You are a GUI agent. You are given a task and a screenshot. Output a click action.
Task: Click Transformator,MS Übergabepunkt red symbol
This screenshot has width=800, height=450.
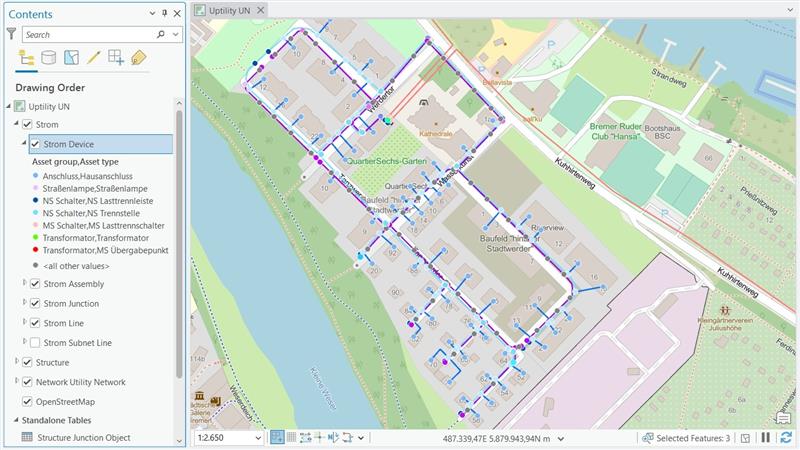click(35, 249)
